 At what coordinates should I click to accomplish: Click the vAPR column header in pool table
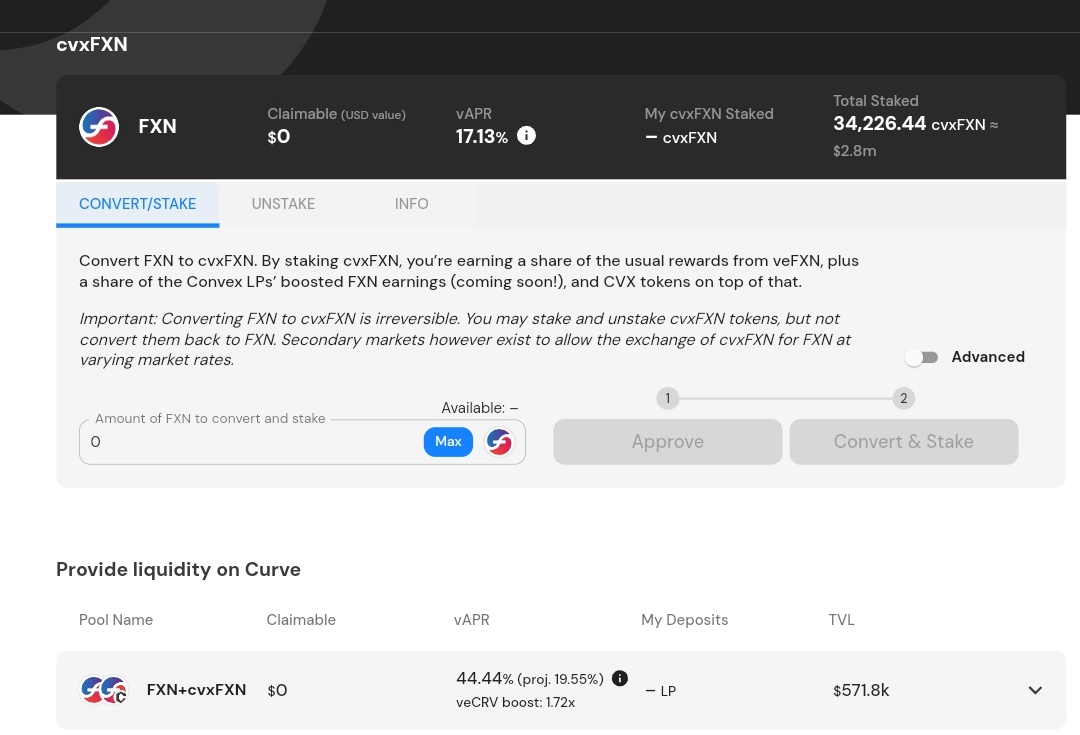pyautogui.click(x=472, y=620)
